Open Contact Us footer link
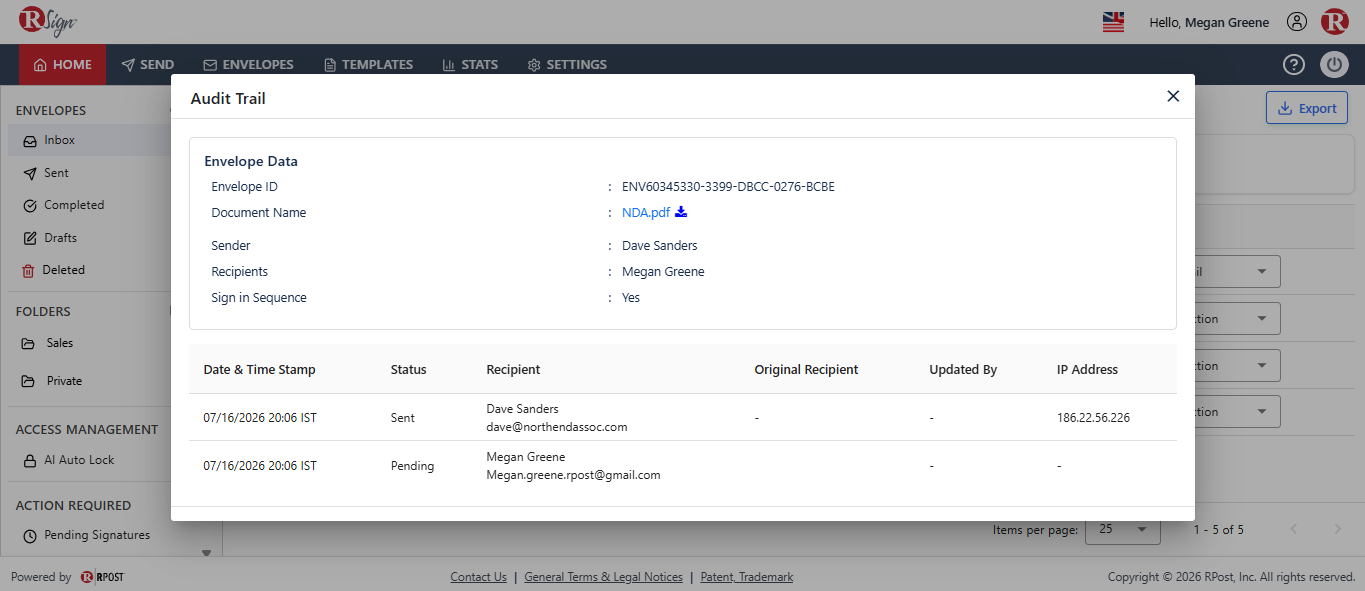 click(478, 577)
